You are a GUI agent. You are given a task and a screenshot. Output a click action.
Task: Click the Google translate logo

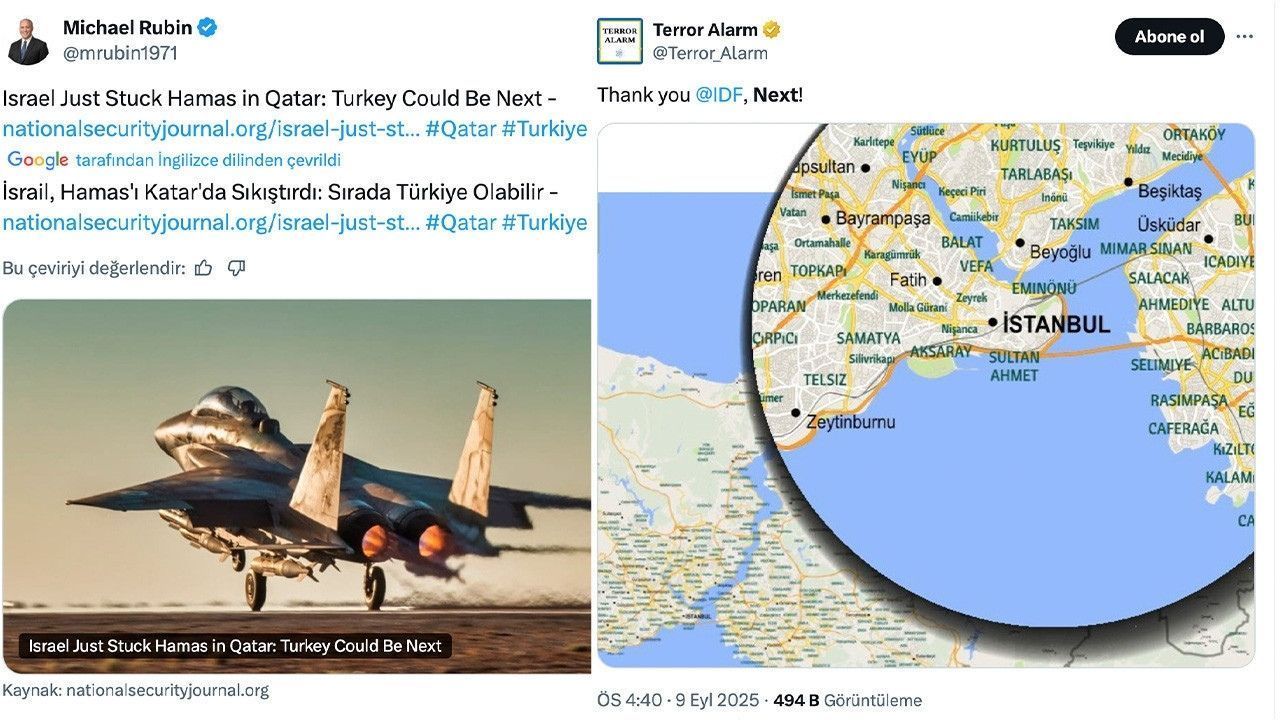coord(38,160)
